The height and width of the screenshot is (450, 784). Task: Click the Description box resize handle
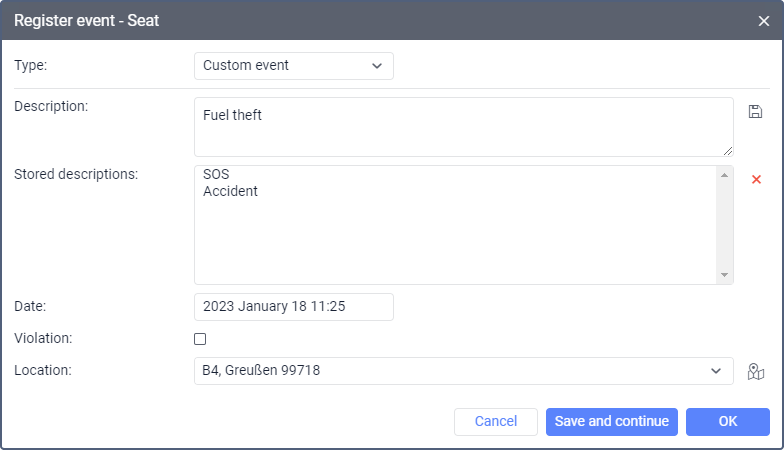(728, 150)
